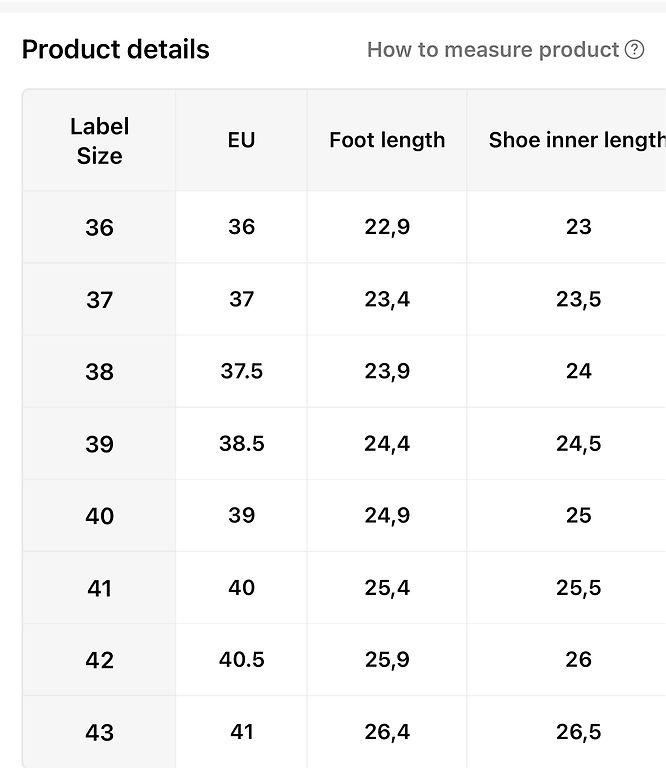Click EU size 40.5 cell
Screen dimensions: 666x768
pyautogui.click(x=241, y=659)
